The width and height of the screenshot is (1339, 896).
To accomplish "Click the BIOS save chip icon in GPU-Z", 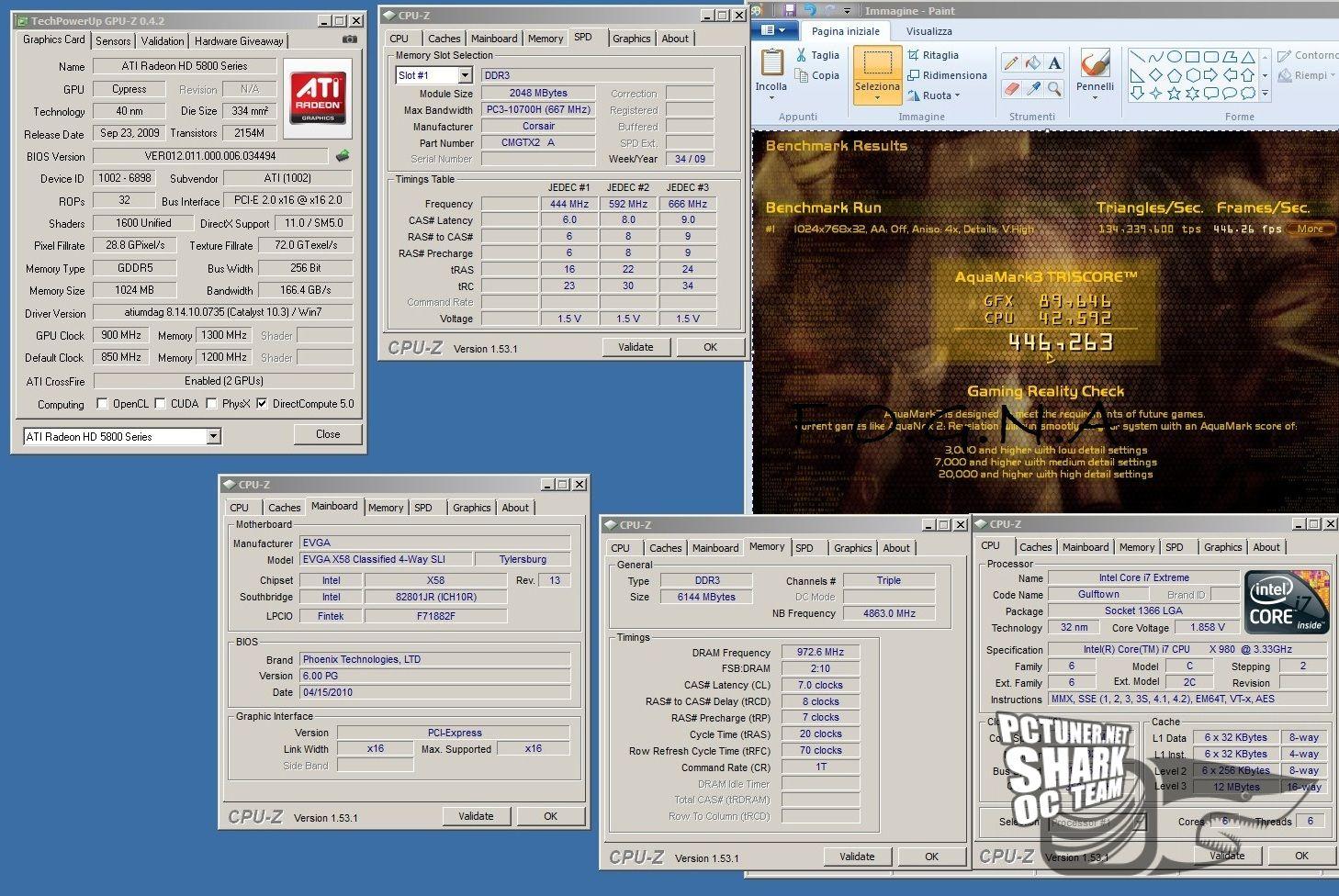I will (x=343, y=156).
